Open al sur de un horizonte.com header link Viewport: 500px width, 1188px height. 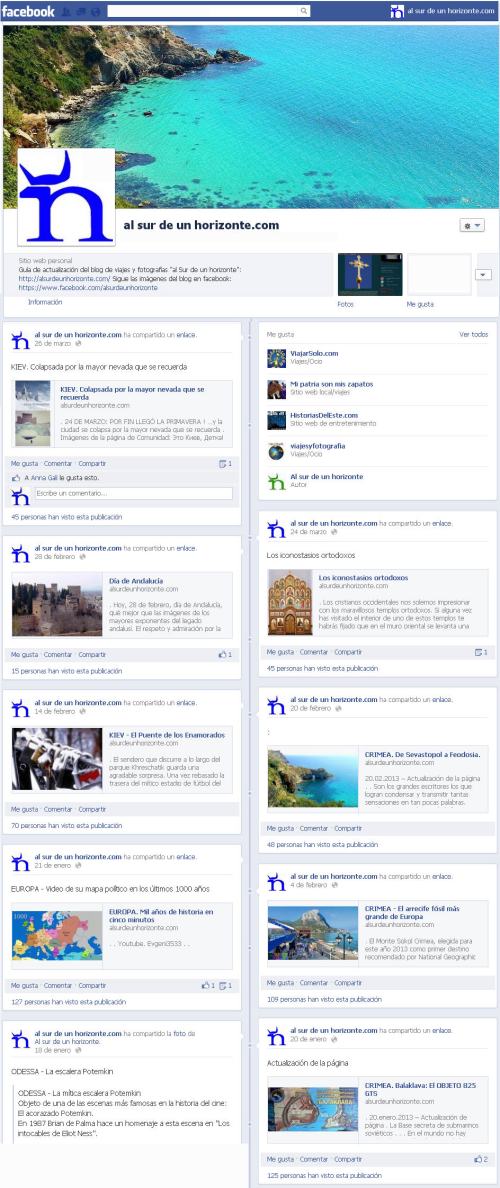[x=452, y=11]
